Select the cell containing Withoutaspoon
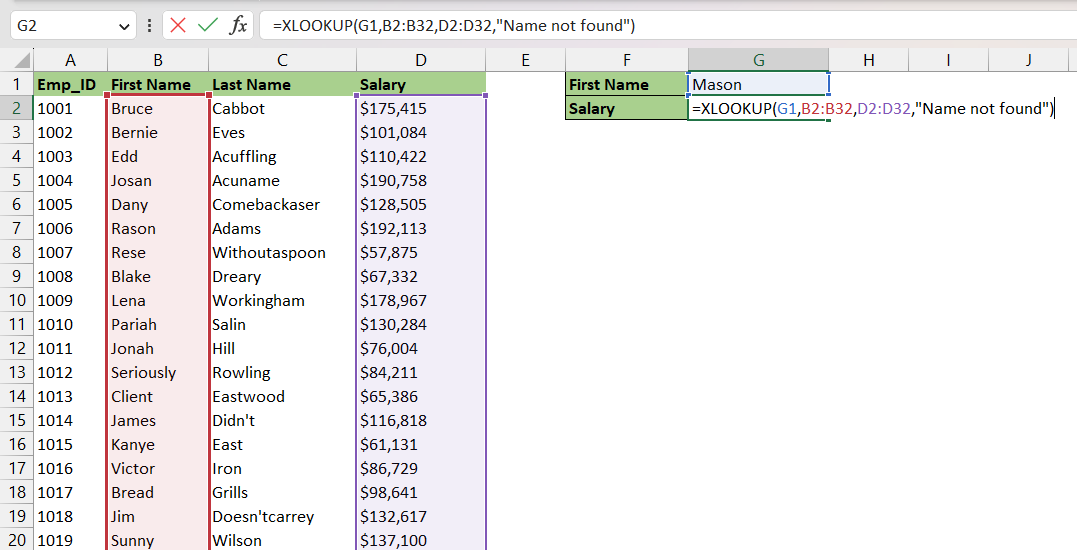The image size is (1077, 550). (x=282, y=253)
